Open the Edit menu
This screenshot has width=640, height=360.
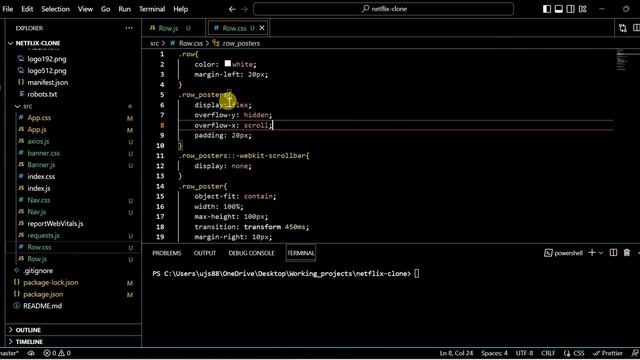pyautogui.click(x=27, y=9)
